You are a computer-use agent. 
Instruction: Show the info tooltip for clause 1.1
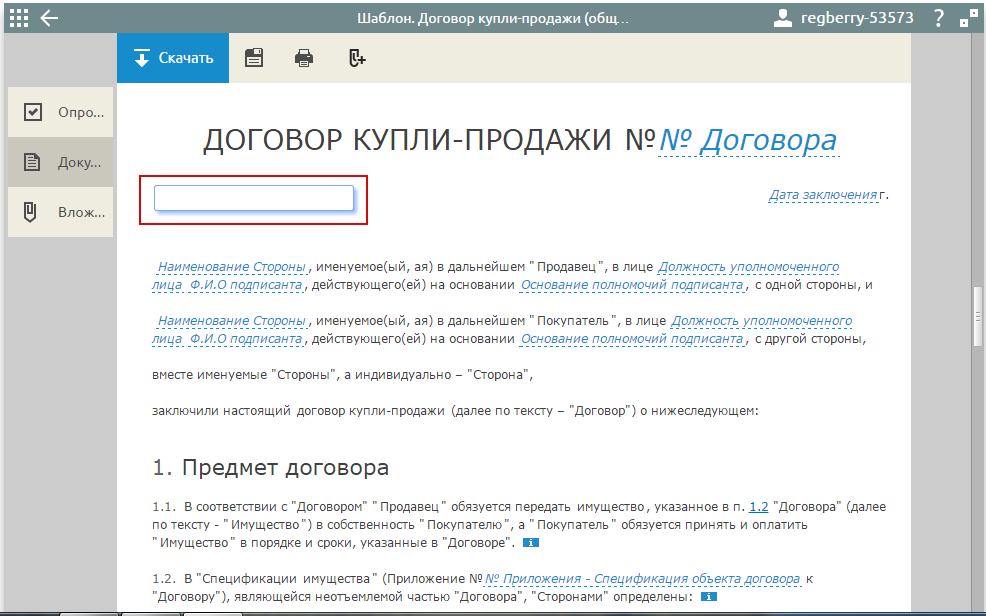pos(531,542)
